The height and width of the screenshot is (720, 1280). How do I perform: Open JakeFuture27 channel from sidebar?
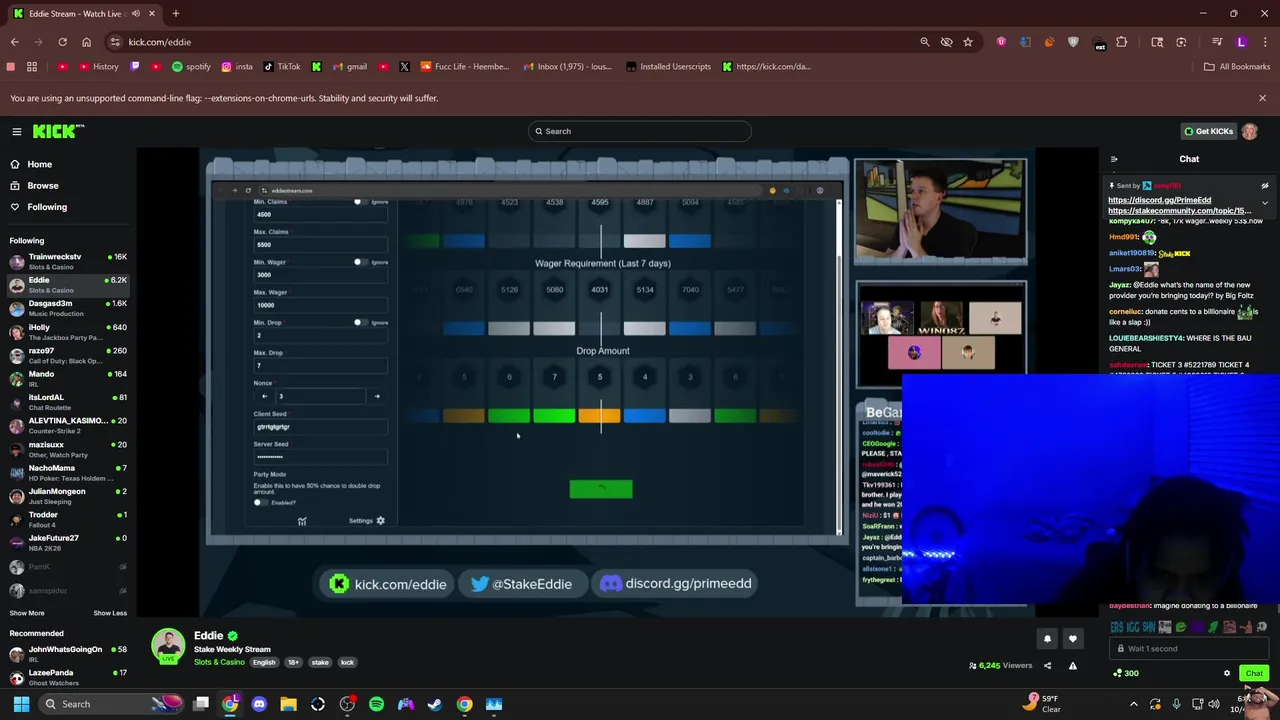click(66, 542)
